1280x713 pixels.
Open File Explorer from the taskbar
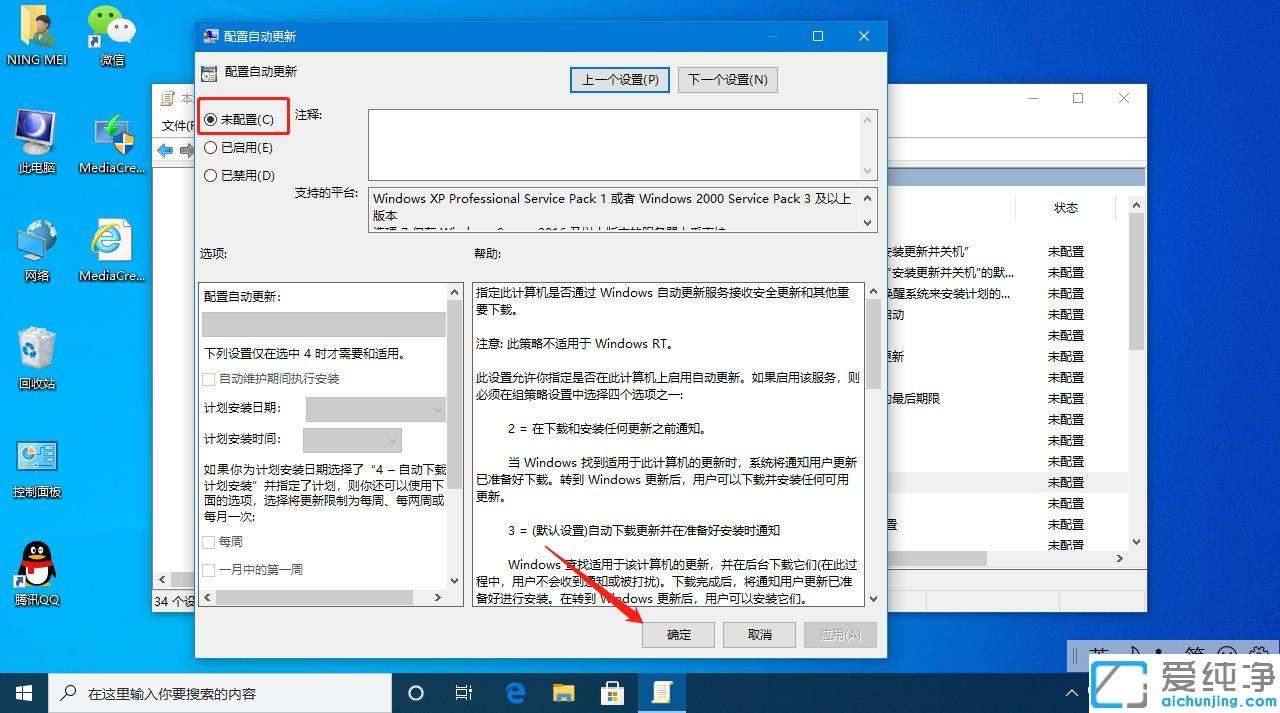(564, 691)
